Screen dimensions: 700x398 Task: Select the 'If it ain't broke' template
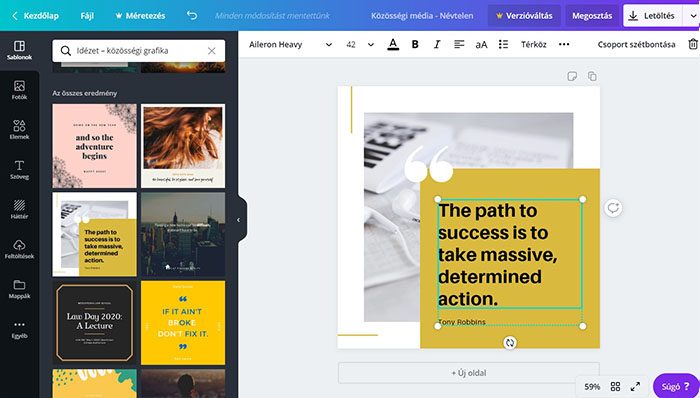pos(183,323)
